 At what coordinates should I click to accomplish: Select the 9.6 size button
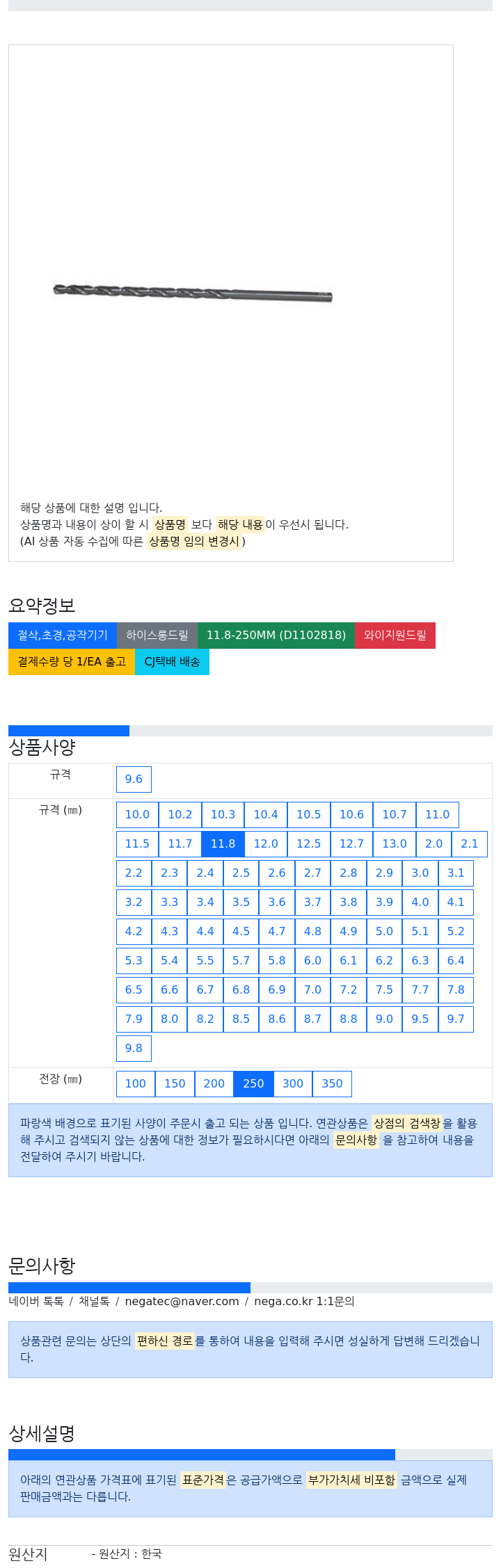click(134, 779)
